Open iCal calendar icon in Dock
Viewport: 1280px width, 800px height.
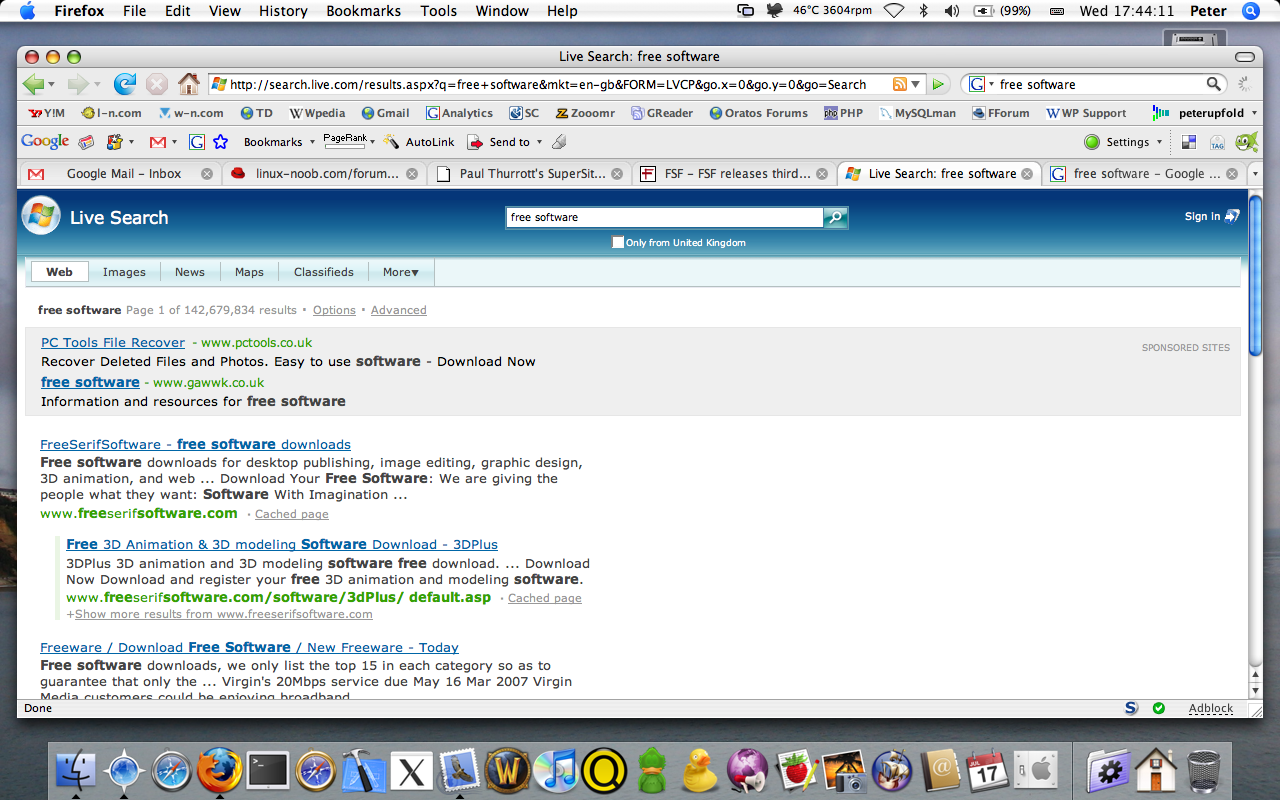click(988, 771)
